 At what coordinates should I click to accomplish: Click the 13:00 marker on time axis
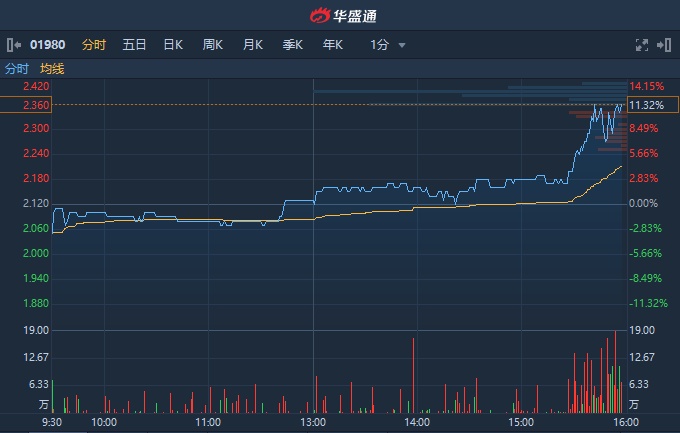point(313,423)
